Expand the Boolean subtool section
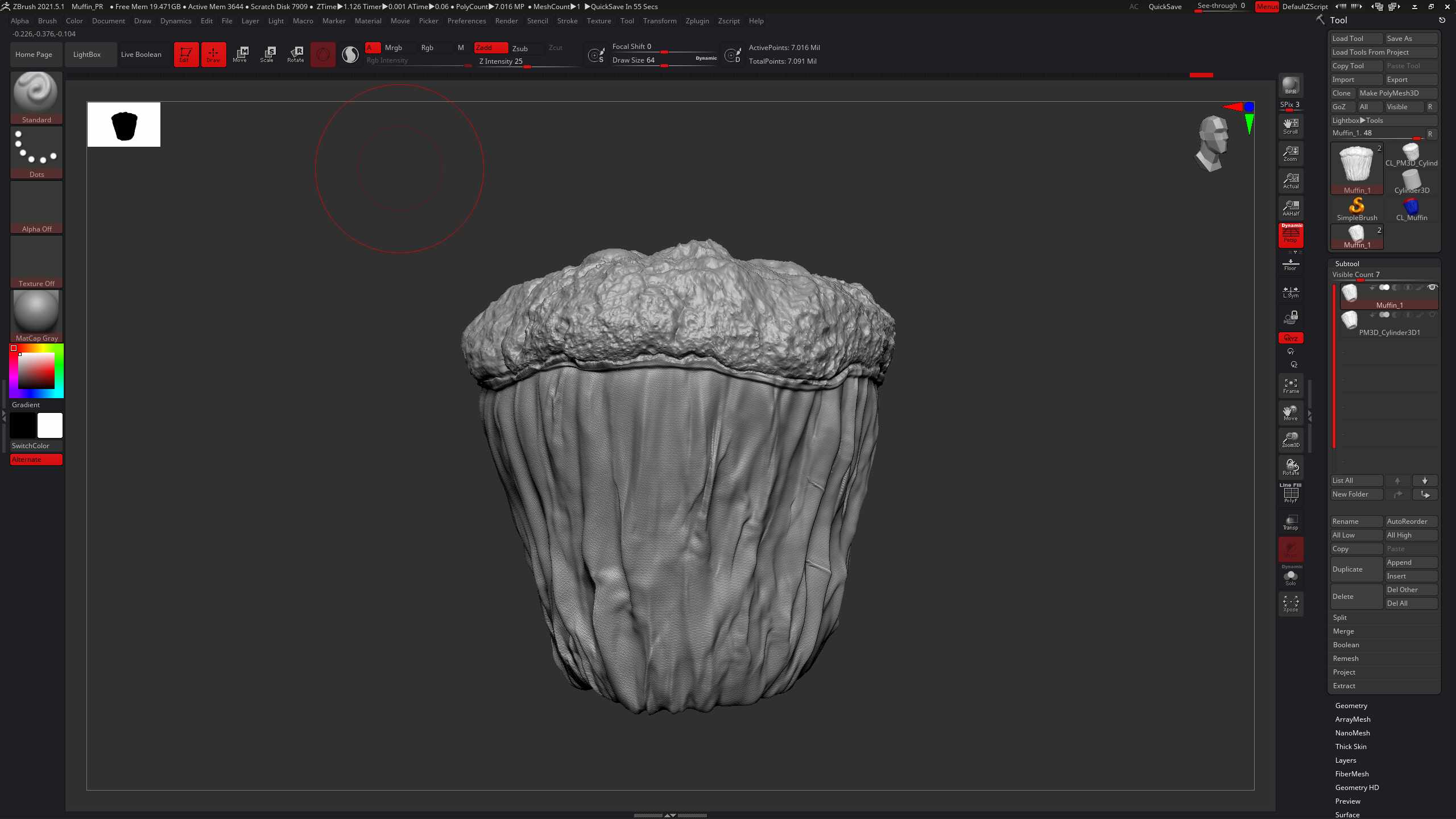Image resolution: width=1456 pixels, height=819 pixels. click(1346, 645)
